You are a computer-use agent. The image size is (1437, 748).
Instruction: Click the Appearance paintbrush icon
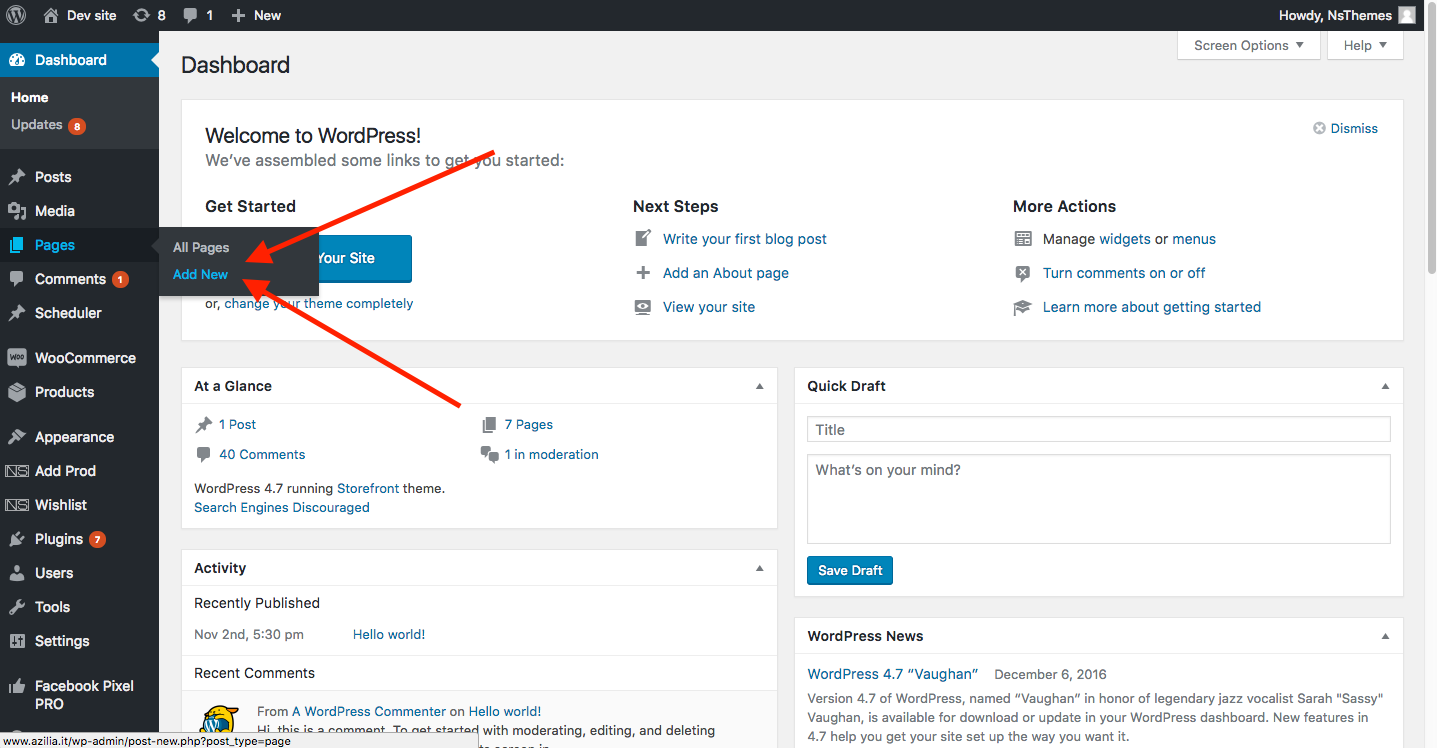(17, 437)
